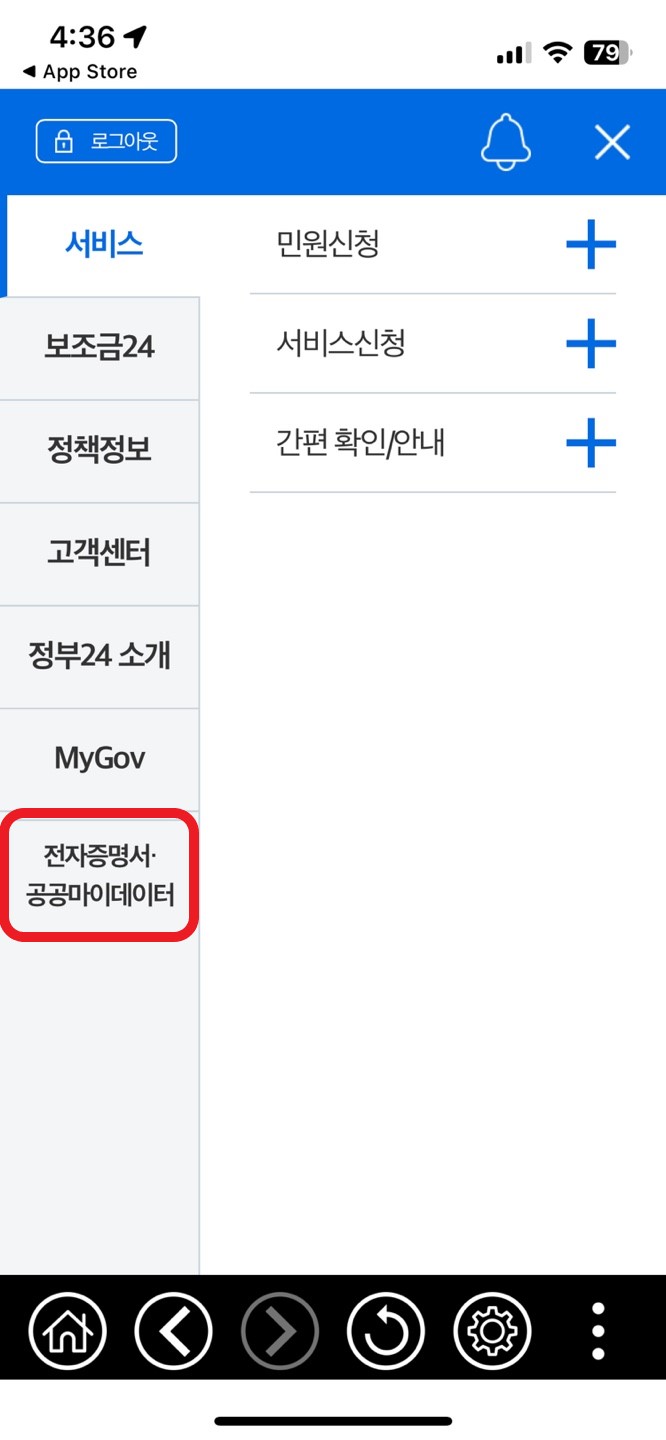Open 전자증명서·공공마이데이터 menu item
Image resolution: width=666 pixels, height=1440 pixels.
(100, 875)
